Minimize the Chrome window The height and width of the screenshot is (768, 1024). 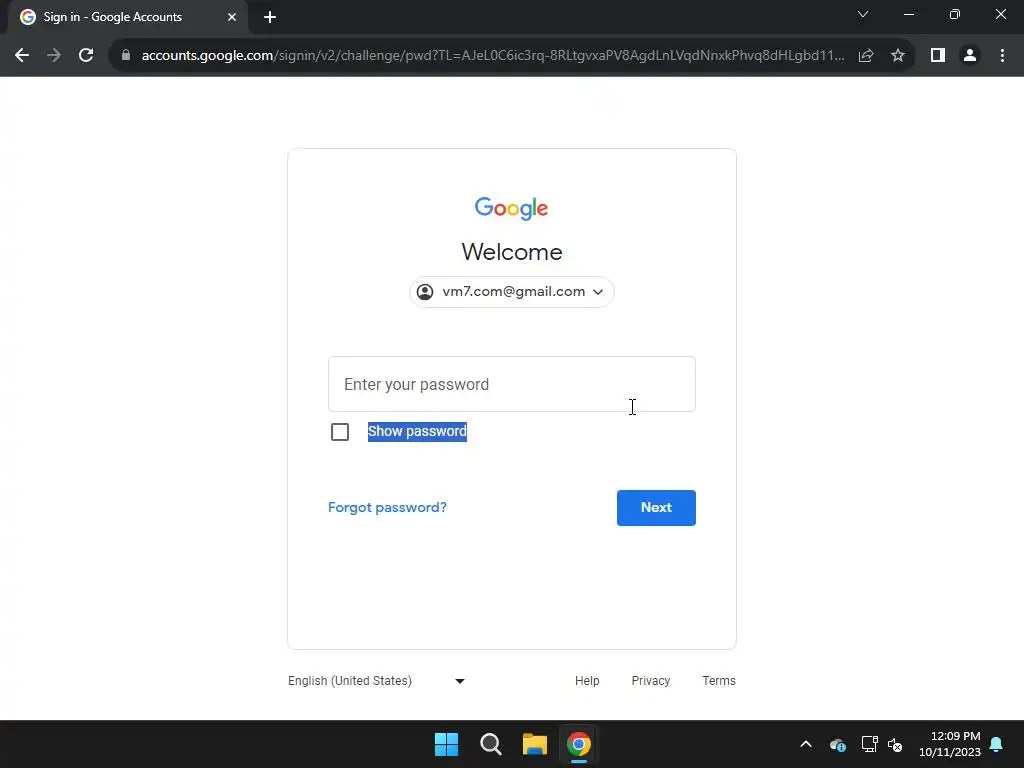point(908,14)
